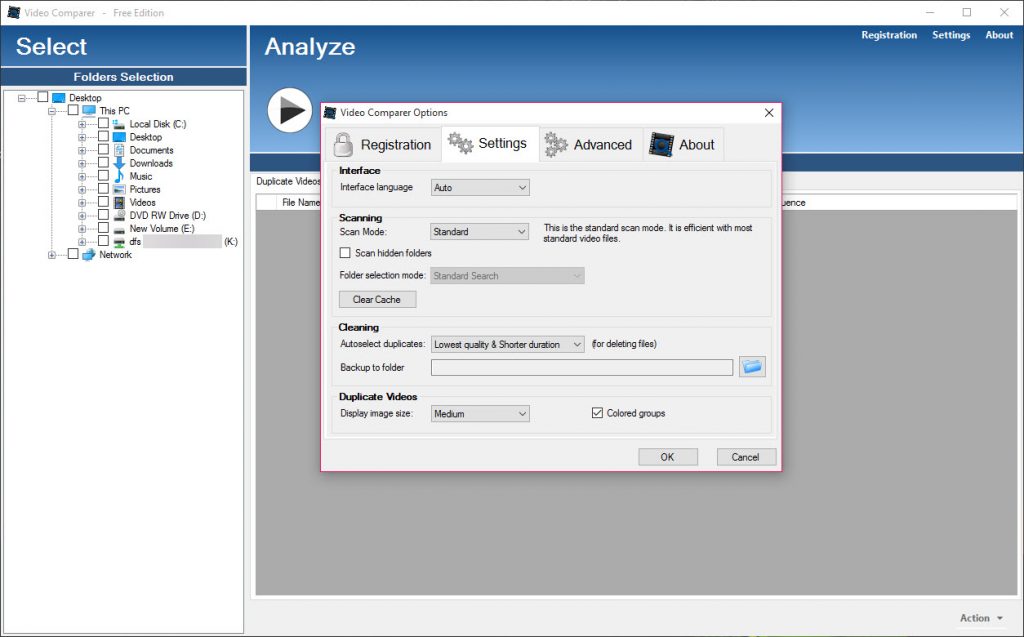Switch to the Advanced tab
Image resolution: width=1024 pixels, height=637 pixels.
[x=590, y=144]
